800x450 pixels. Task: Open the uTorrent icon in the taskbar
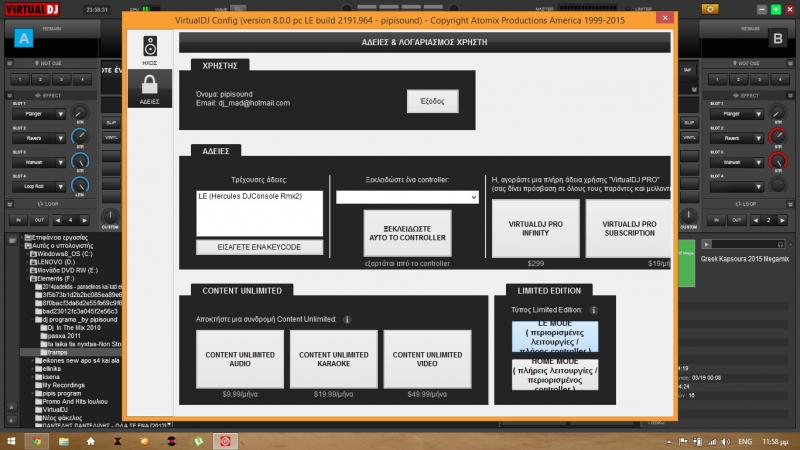pos(199,440)
